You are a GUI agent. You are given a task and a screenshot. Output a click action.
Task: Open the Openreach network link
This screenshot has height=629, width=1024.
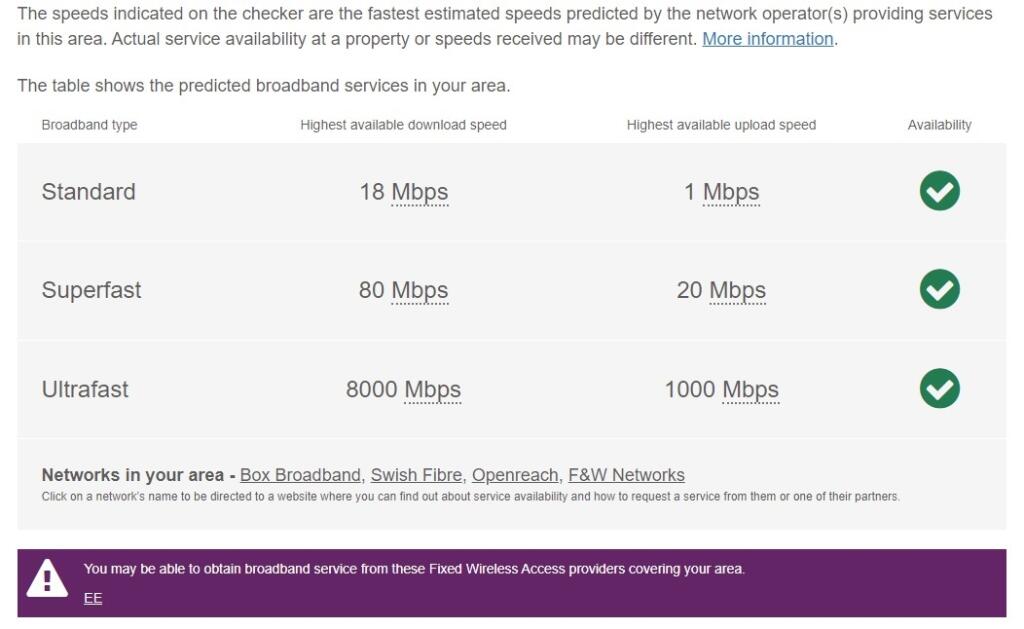pos(514,475)
